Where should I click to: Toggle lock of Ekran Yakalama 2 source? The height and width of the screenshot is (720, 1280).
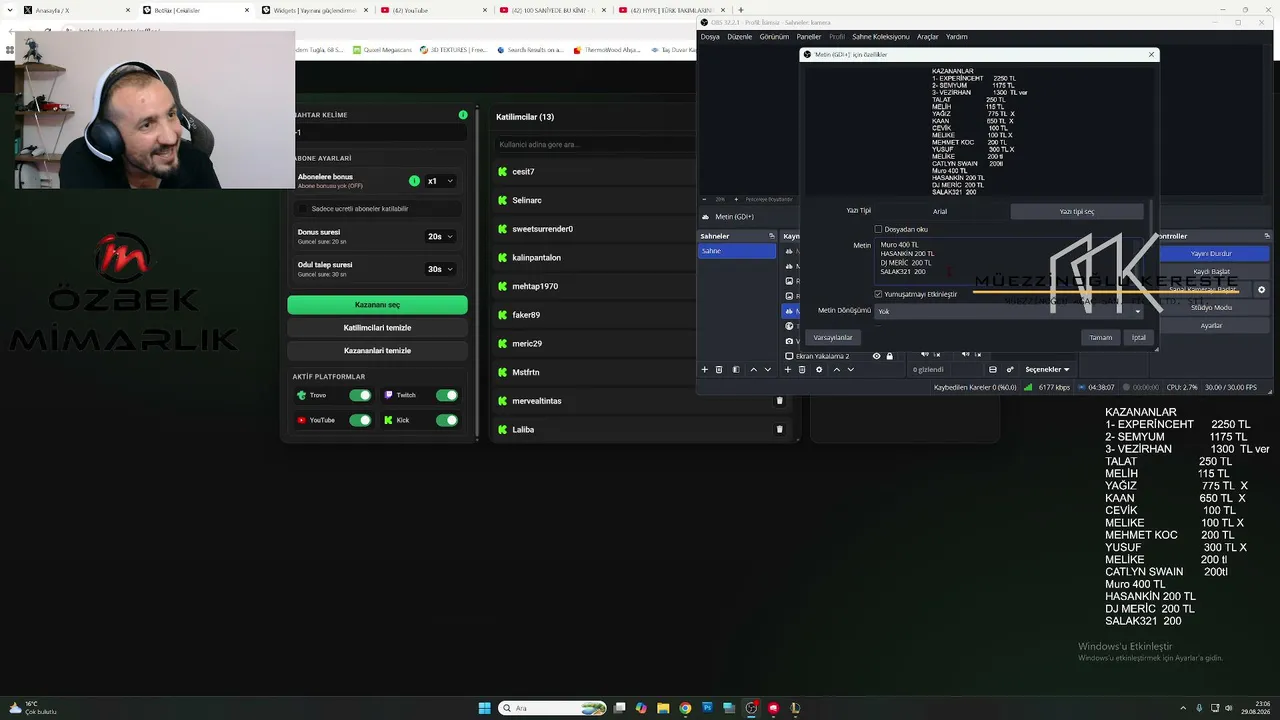click(x=890, y=356)
